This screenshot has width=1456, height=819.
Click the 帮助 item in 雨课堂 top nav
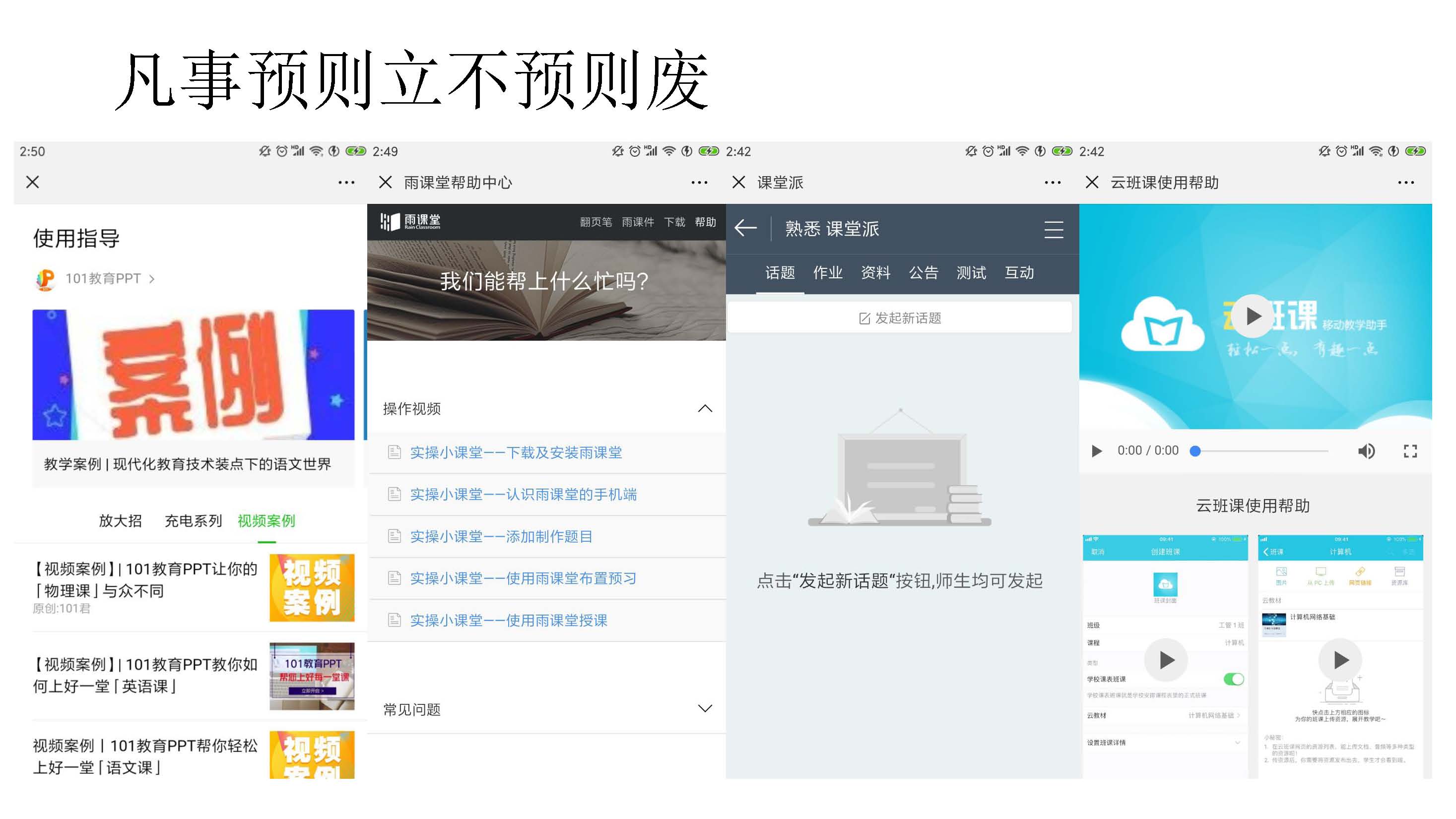click(x=705, y=222)
